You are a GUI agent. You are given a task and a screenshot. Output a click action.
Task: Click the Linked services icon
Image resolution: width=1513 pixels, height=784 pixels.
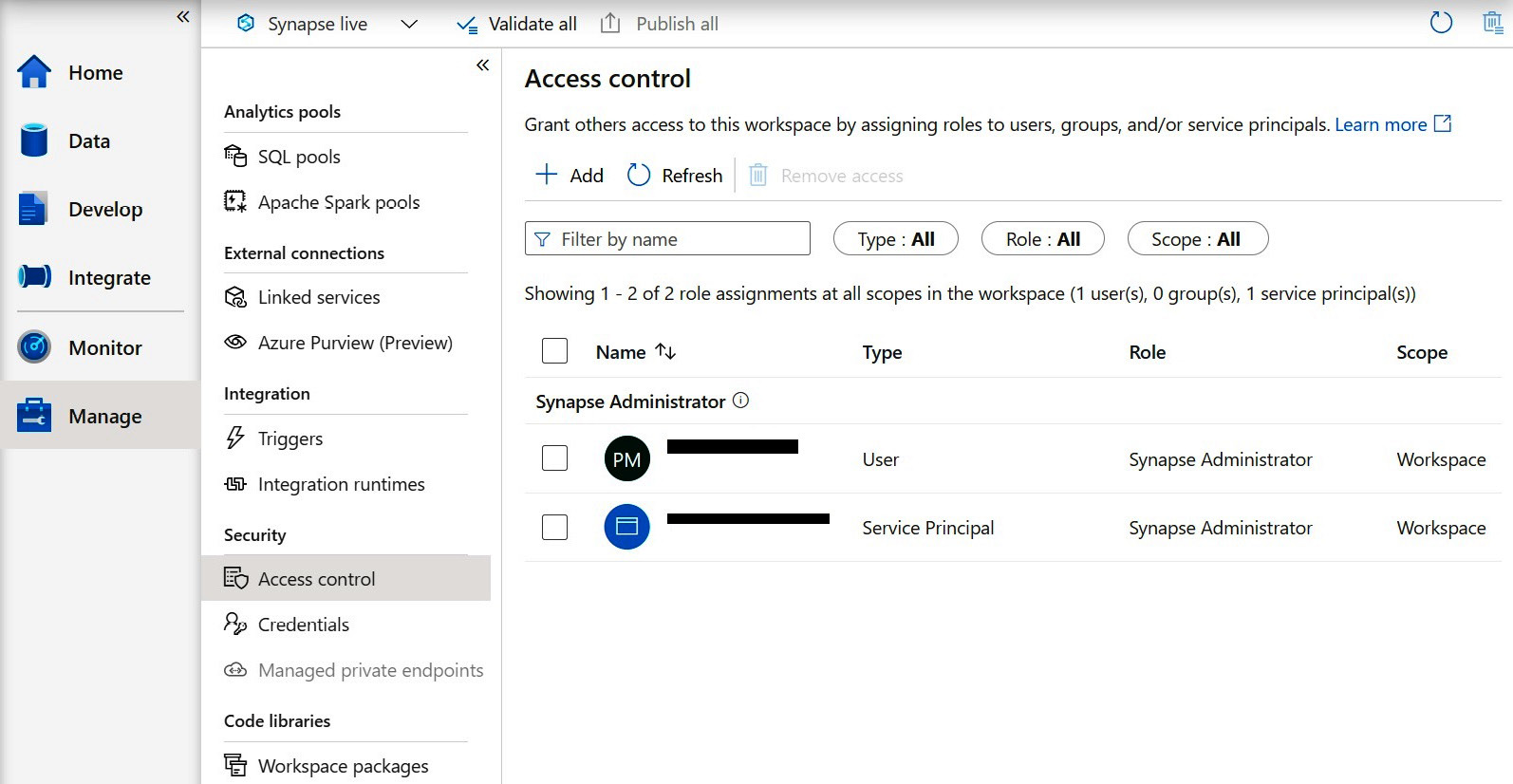[235, 297]
